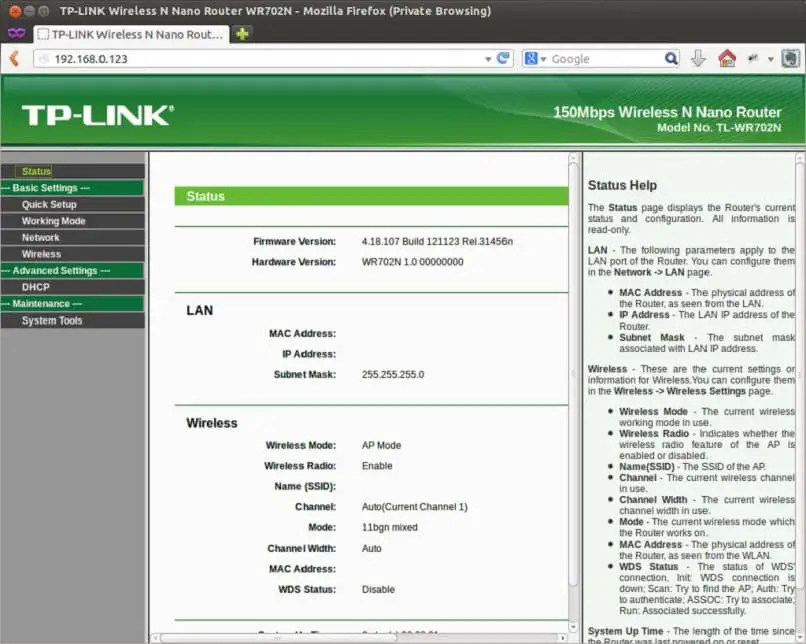Click the Status Help heading
The width and height of the screenshot is (806, 644).
[622, 185]
